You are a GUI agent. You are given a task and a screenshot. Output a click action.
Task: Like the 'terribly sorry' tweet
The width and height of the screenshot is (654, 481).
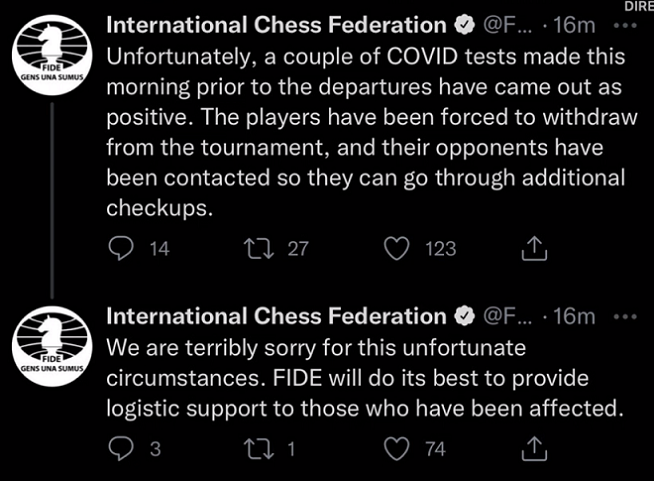398,449
